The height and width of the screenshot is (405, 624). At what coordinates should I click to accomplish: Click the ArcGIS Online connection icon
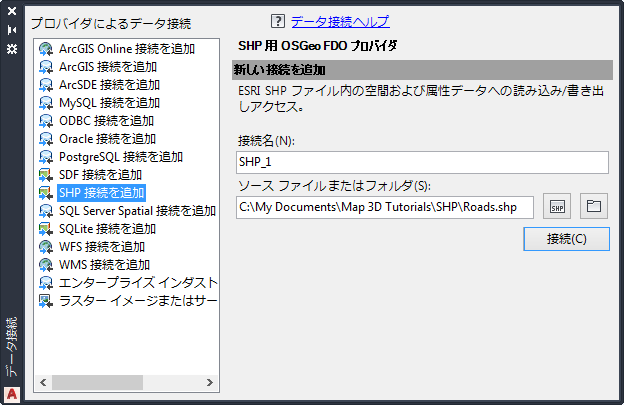coord(46,49)
